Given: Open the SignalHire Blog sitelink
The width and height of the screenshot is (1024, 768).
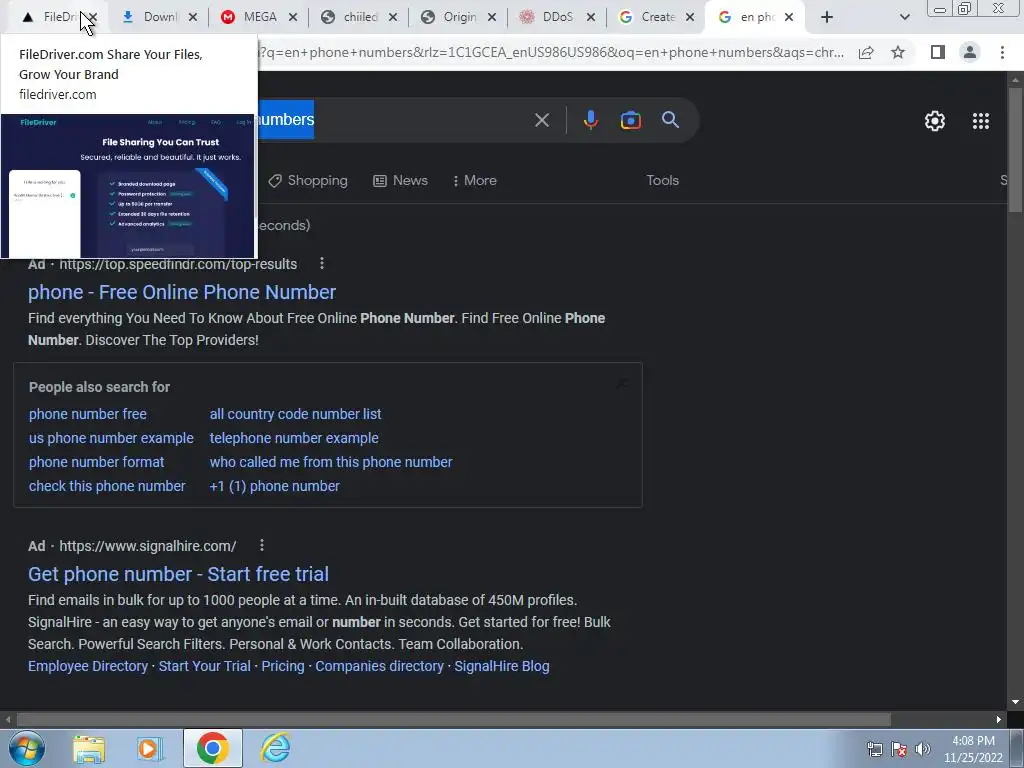Looking at the screenshot, I should 502,666.
